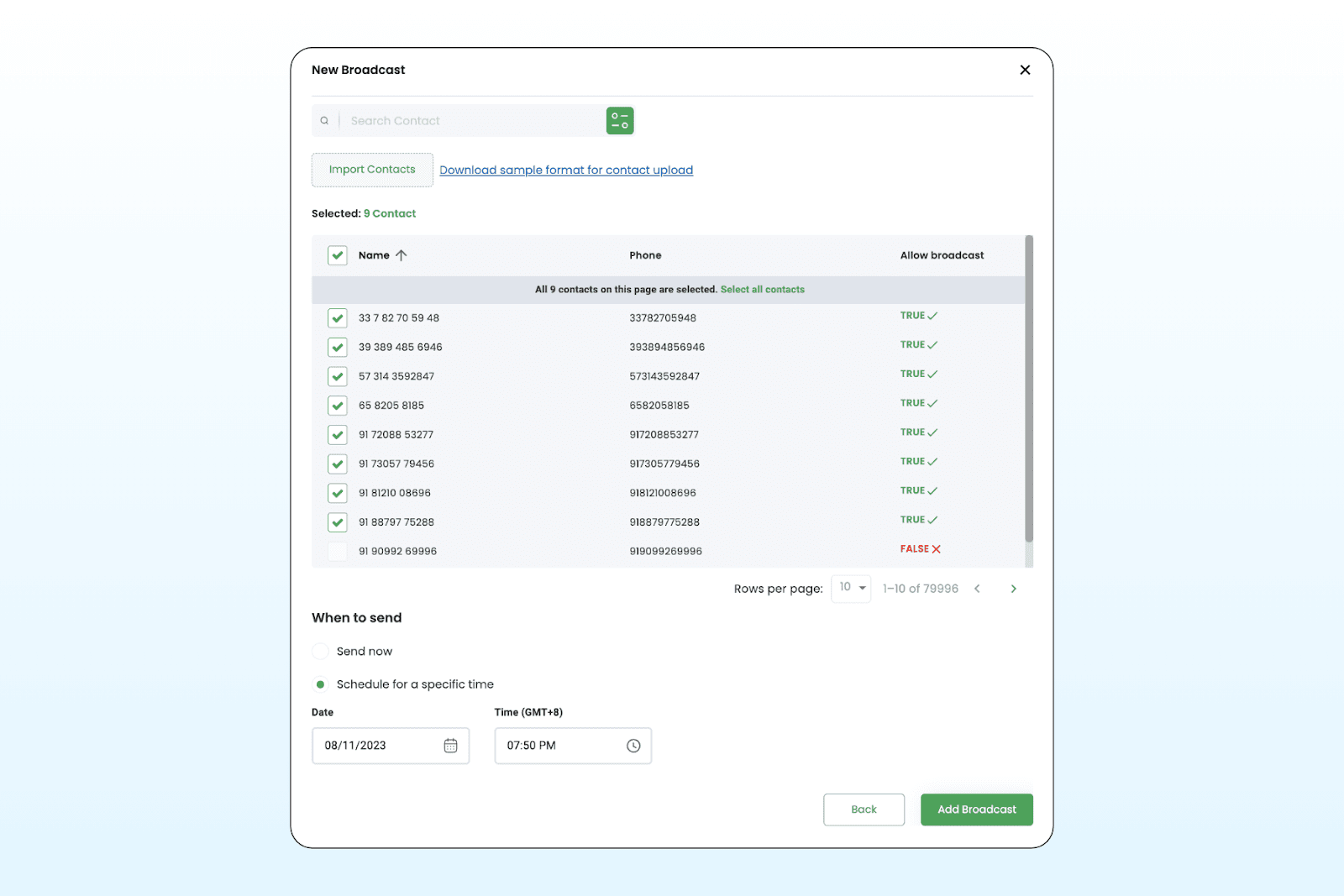Open the Rows per page dropdown
Viewport: 1344px width, 896px height.
[851, 588]
